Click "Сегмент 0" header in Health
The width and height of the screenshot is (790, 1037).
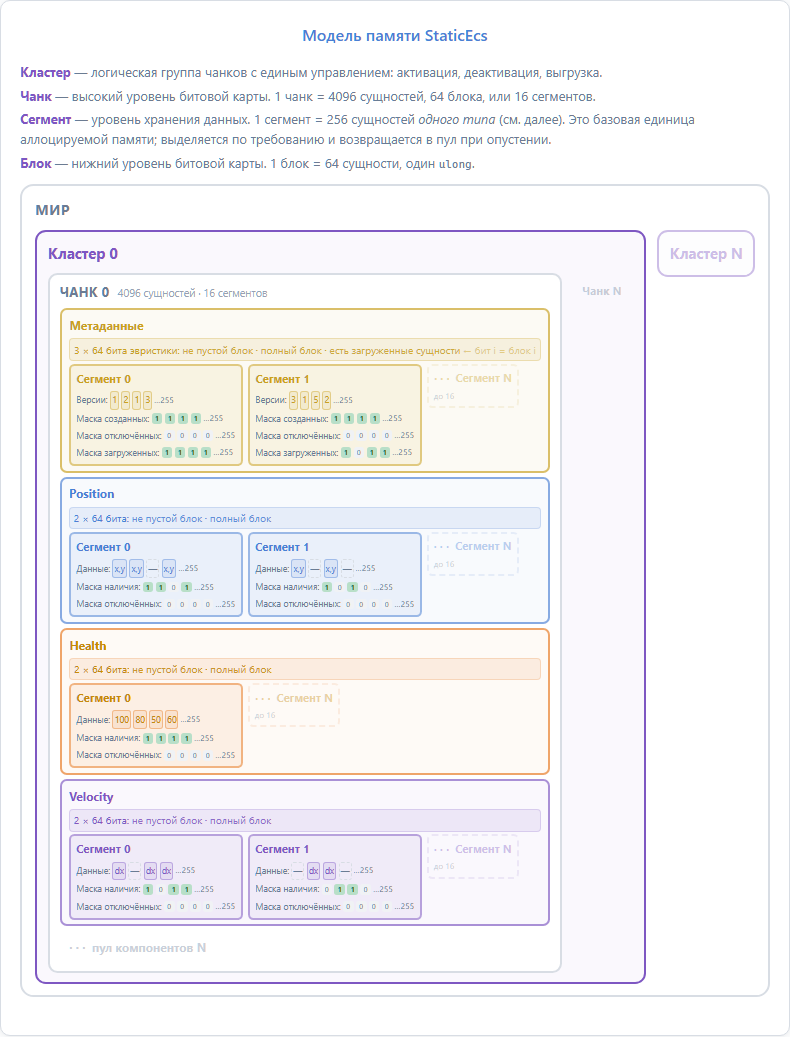coord(103,698)
